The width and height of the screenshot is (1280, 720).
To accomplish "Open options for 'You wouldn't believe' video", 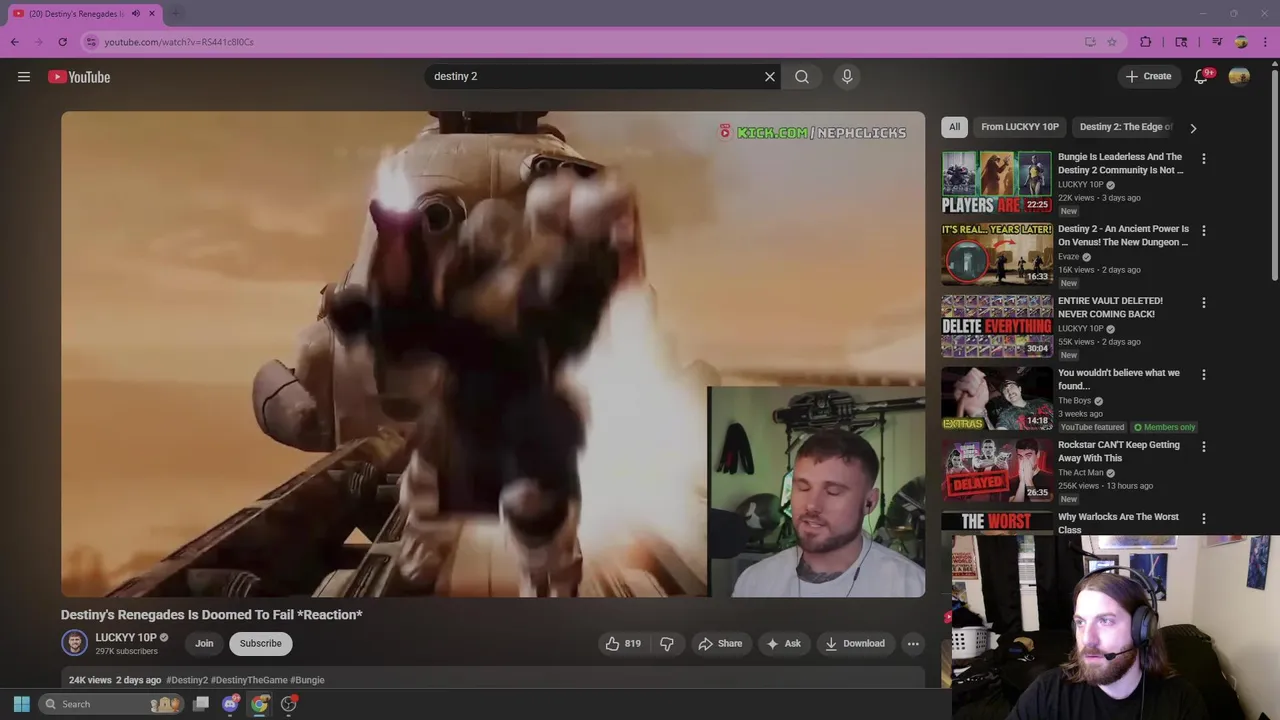I will coord(1203,375).
